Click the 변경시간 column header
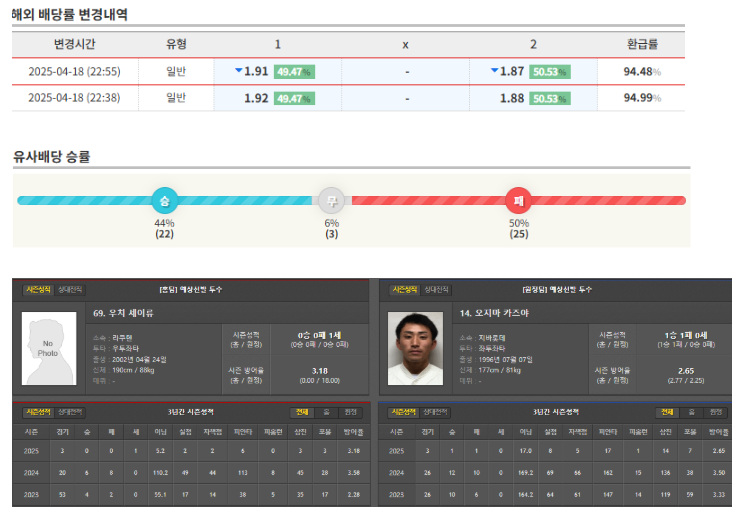Screen dimensions: 743x517 pos(74,45)
